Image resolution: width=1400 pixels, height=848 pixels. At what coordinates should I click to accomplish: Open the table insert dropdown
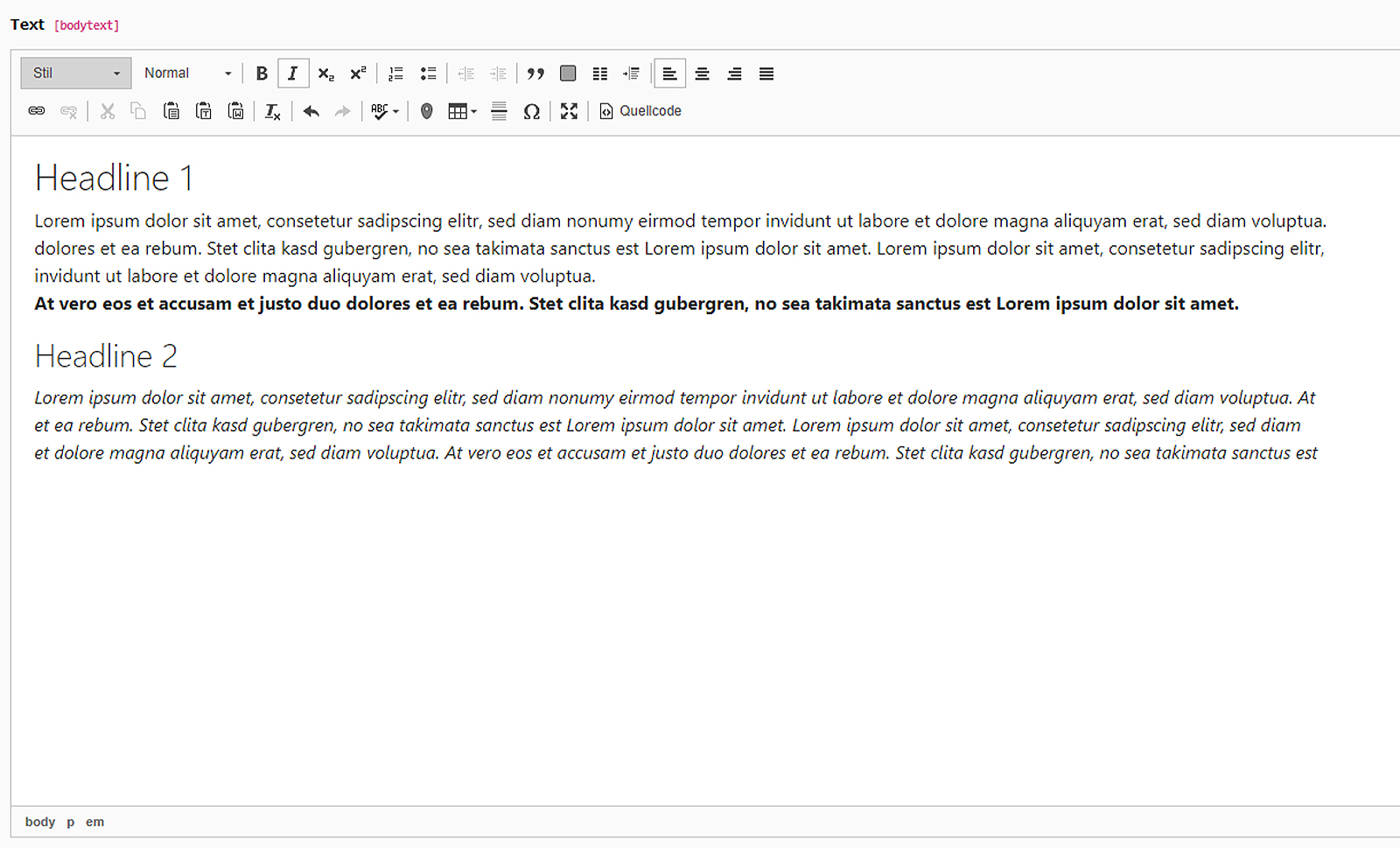462,111
